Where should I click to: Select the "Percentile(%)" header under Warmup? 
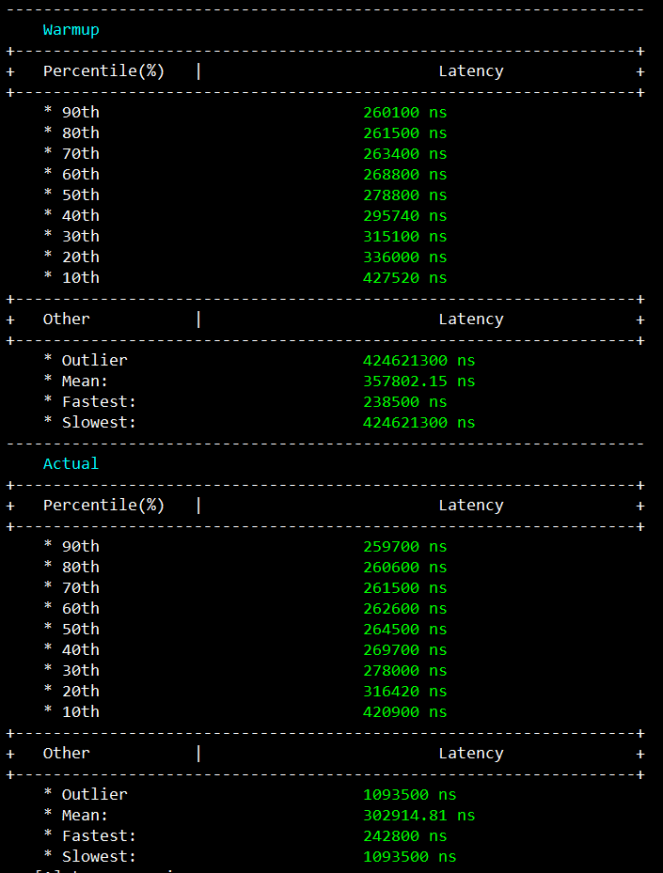[x=104, y=71]
